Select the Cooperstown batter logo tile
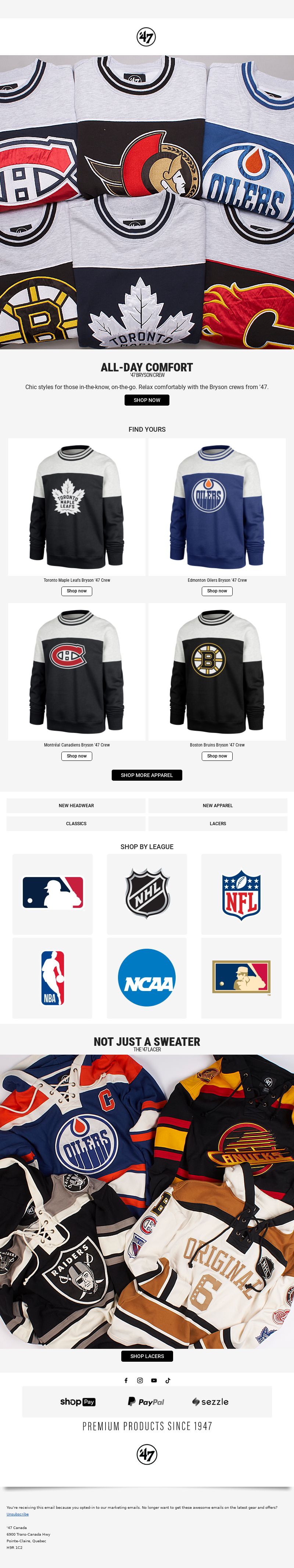294x1568 pixels. coord(242,978)
